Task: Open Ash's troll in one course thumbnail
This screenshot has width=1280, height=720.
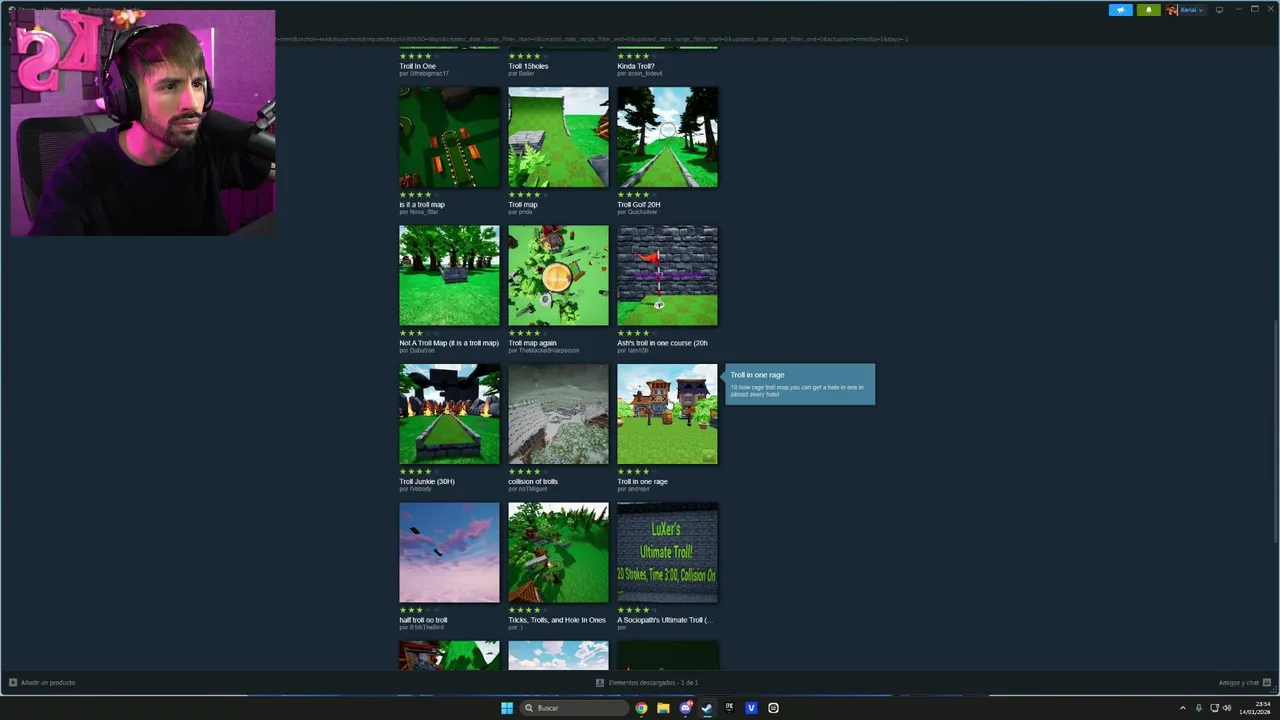Action: click(667, 275)
